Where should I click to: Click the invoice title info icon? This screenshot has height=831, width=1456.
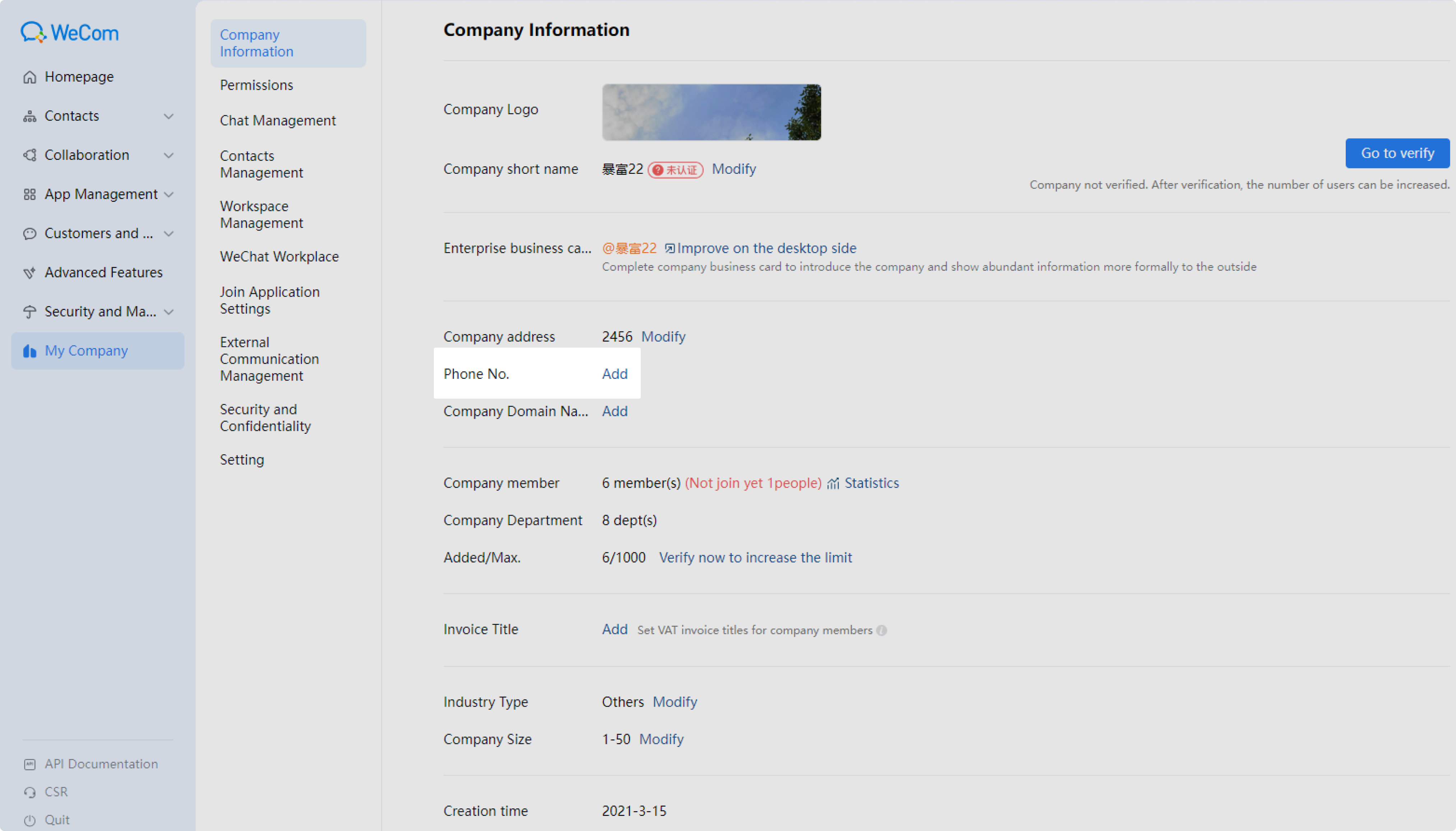pos(881,630)
